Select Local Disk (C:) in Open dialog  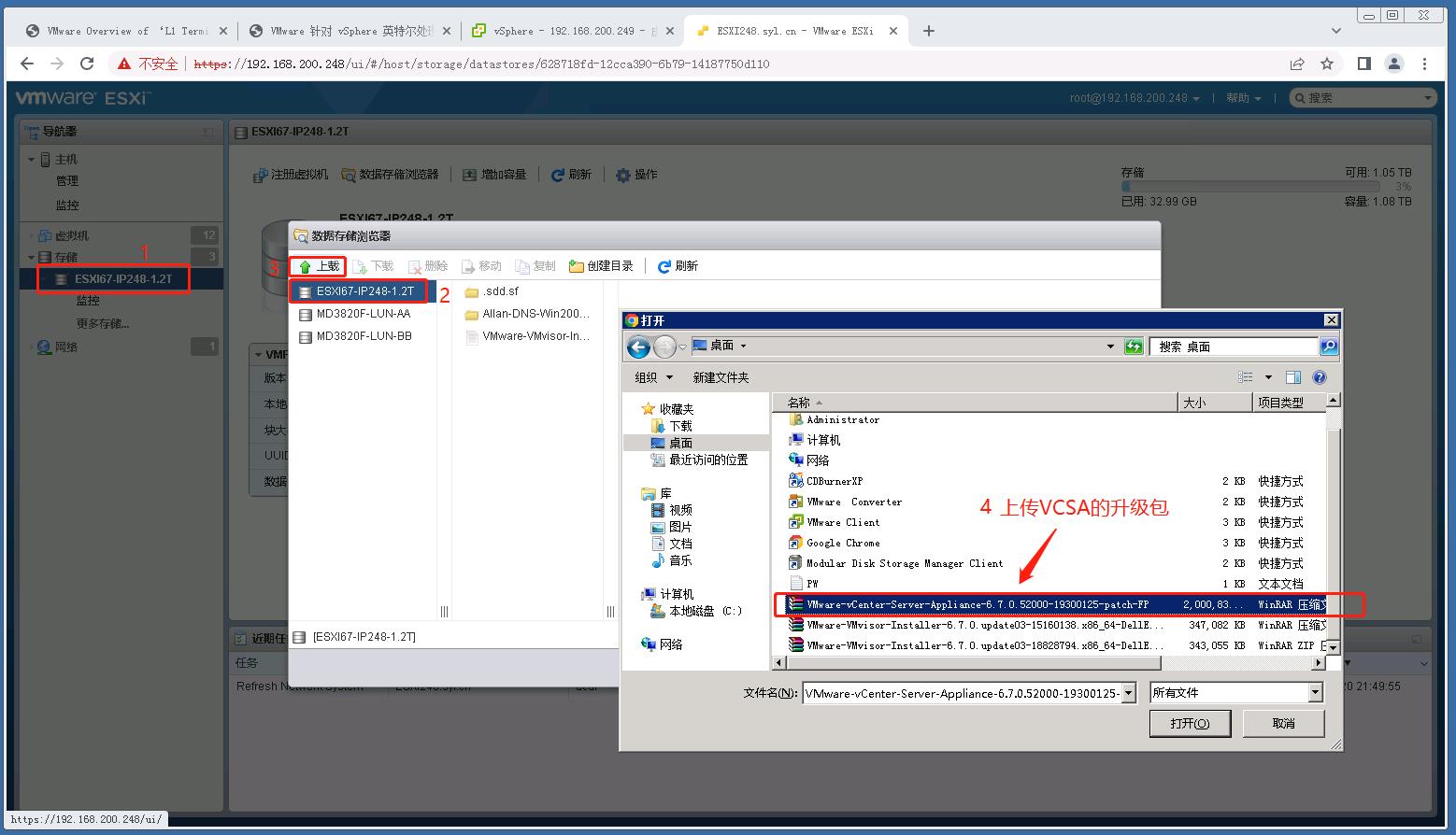click(696, 611)
